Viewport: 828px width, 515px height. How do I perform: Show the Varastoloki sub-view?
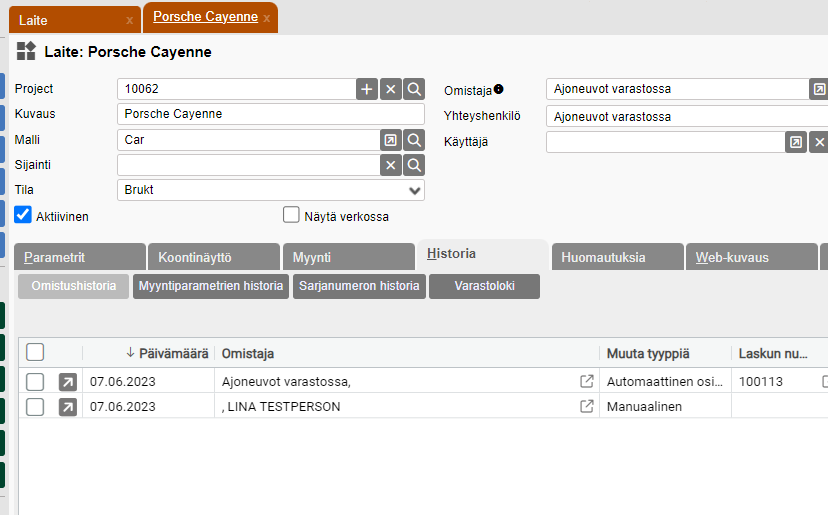click(x=484, y=286)
